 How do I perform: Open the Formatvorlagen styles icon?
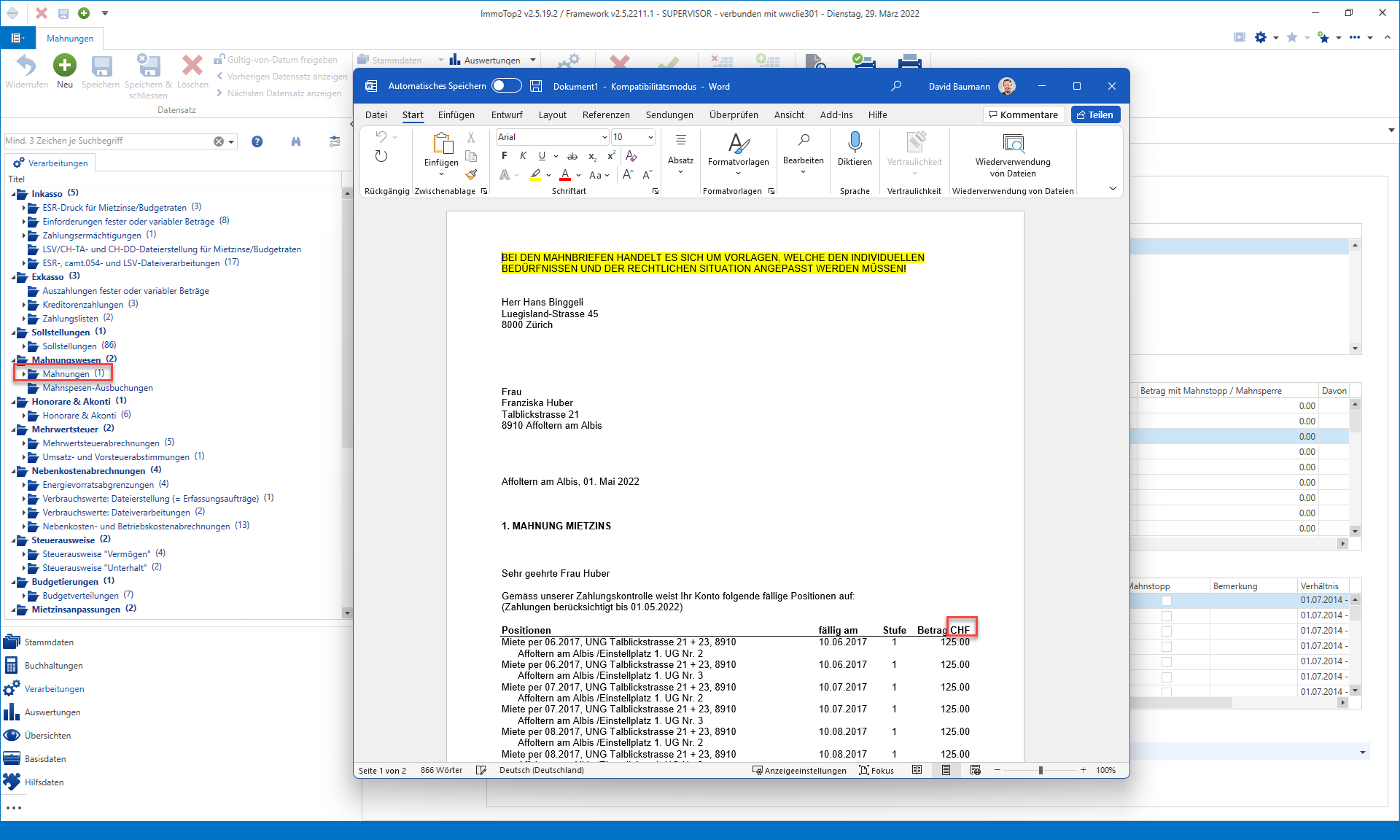[738, 143]
